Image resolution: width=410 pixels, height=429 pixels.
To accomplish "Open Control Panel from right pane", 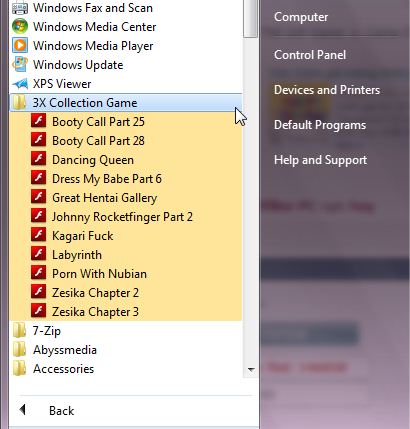I will coord(310,55).
